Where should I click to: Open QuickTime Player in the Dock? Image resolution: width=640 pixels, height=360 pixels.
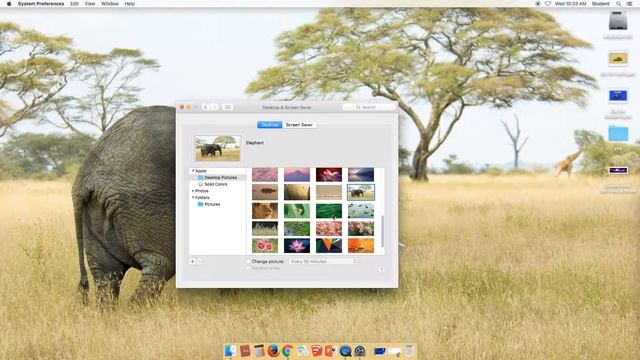click(345, 351)
